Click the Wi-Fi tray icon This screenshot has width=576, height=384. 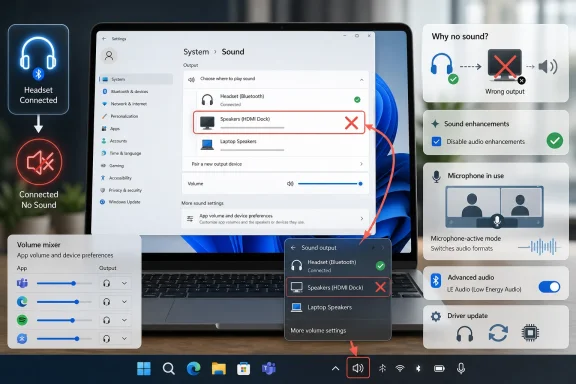(x=400, y=368)
